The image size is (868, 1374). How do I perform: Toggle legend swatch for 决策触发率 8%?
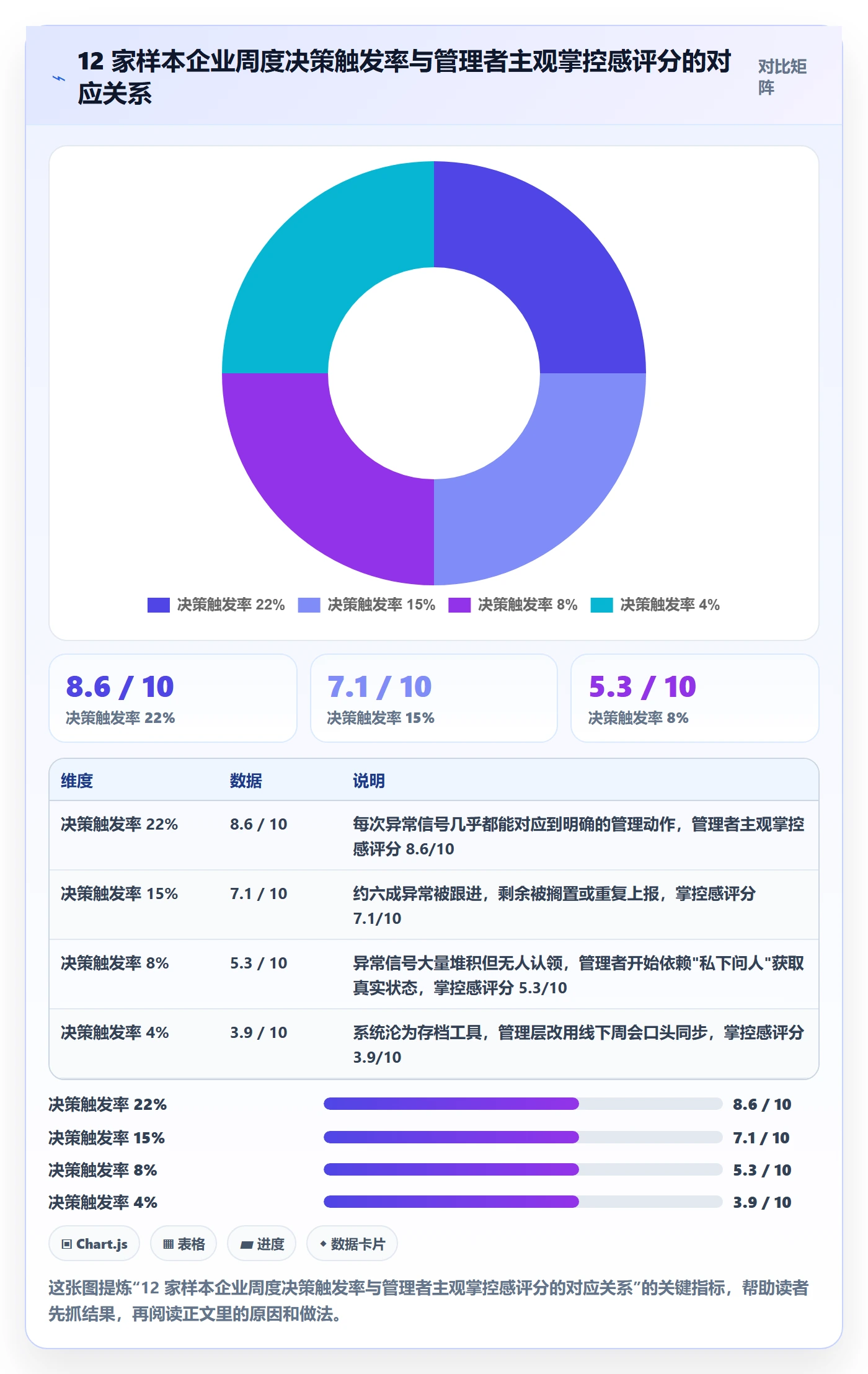click(459, 605)
